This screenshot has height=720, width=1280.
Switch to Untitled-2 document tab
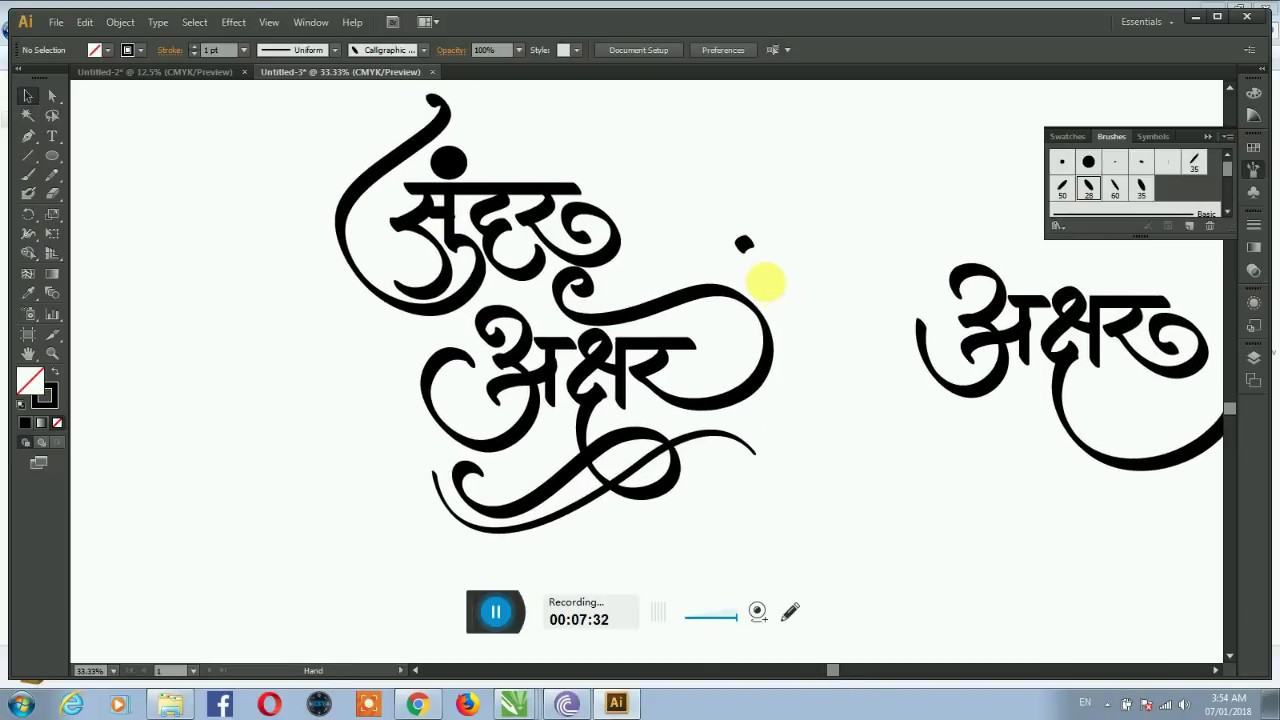[x=155, y=72]
